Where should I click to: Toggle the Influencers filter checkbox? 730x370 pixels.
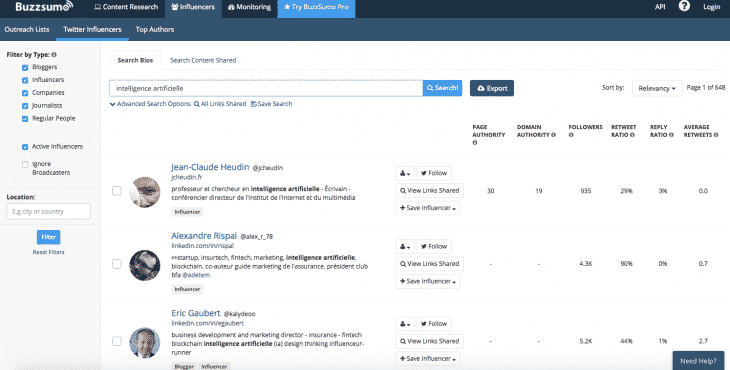click(25, 80)
